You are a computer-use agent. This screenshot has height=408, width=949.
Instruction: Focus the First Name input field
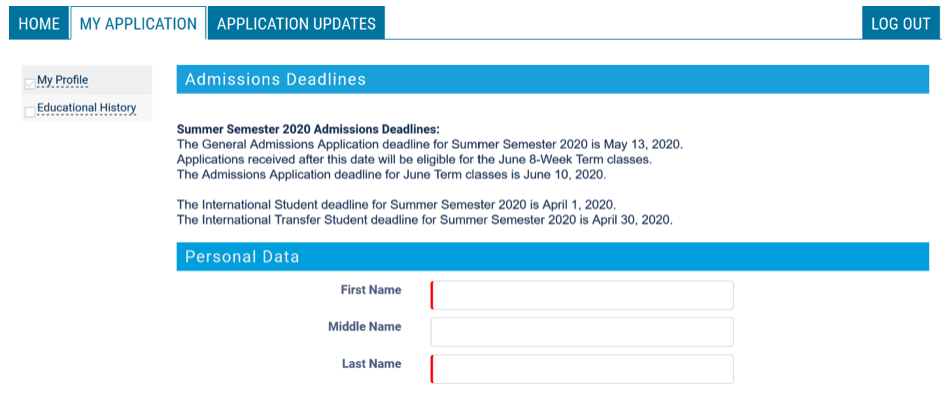(582, 295)
